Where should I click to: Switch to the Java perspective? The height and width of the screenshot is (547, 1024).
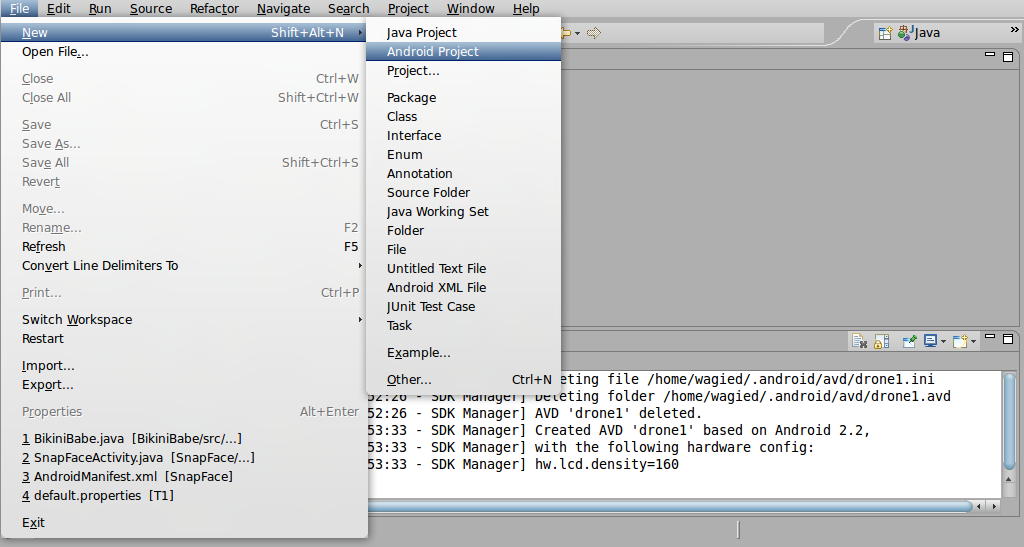[920, 33]
